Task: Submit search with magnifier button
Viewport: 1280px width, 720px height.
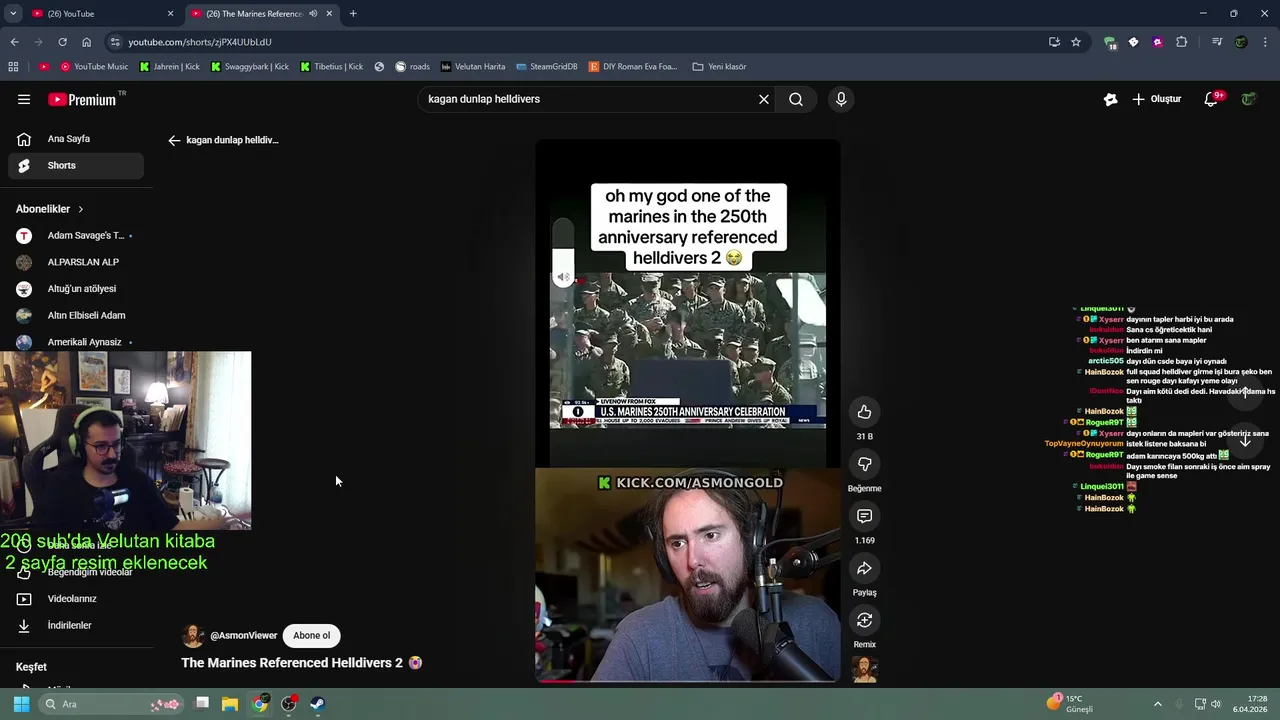Action: pyautogui.click(x=796, y=99)
